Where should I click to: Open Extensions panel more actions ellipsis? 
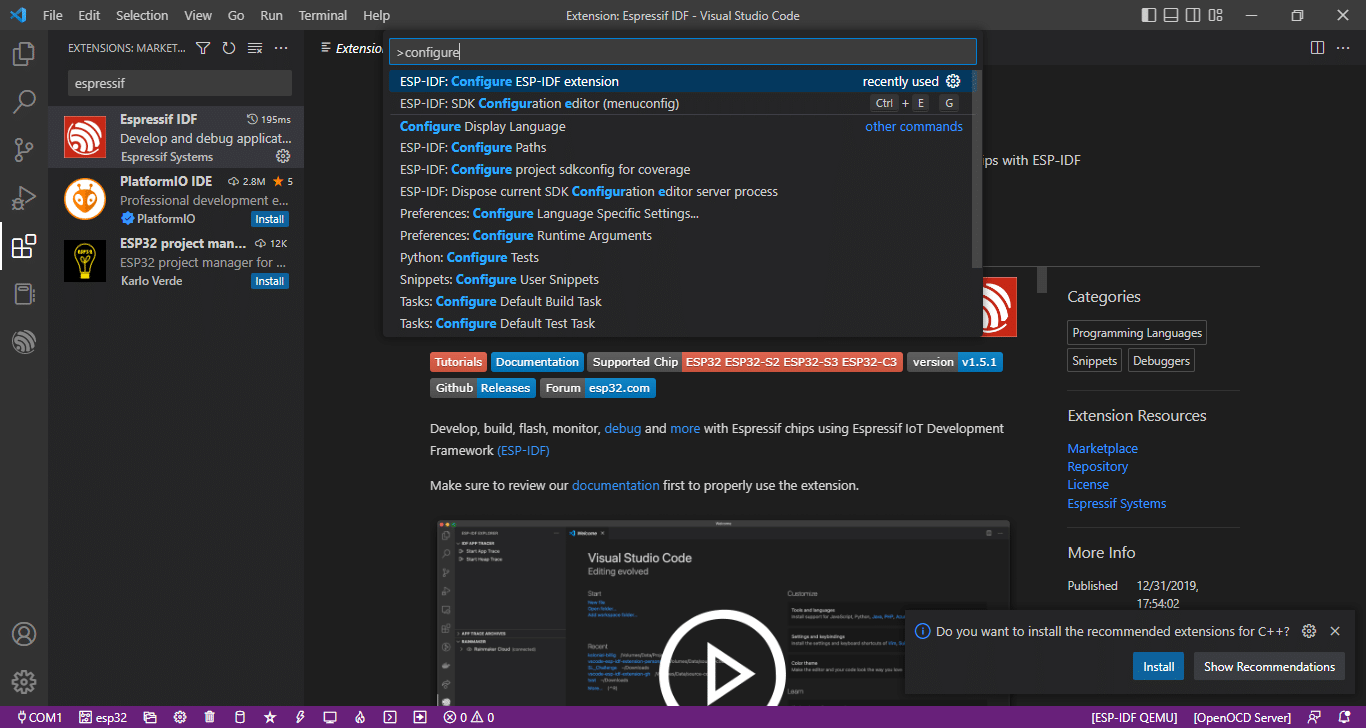point(281,48)
